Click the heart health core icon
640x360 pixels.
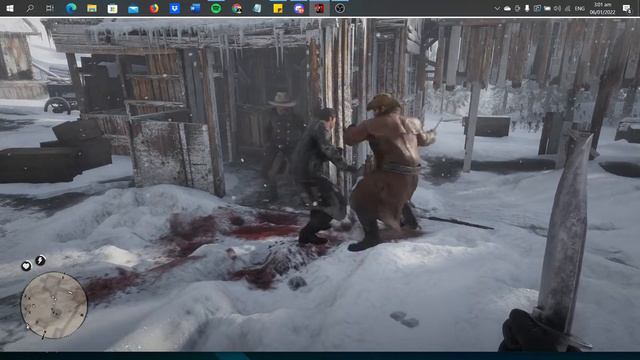(26, 266)
